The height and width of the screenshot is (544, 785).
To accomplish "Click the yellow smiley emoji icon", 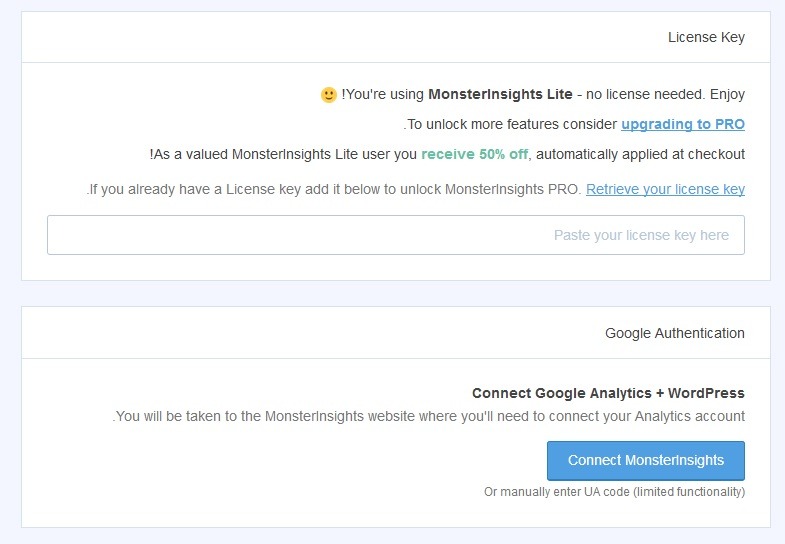I will point(328,95).
